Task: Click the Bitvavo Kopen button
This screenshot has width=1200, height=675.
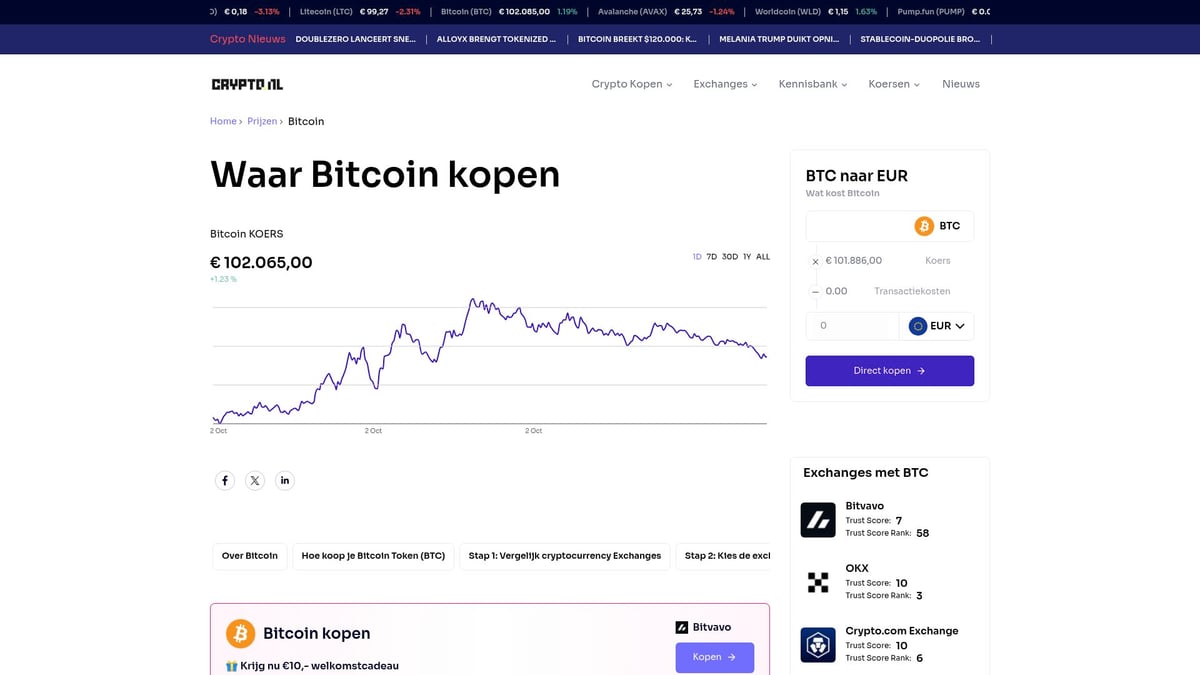Action: (x=714, y=657)
